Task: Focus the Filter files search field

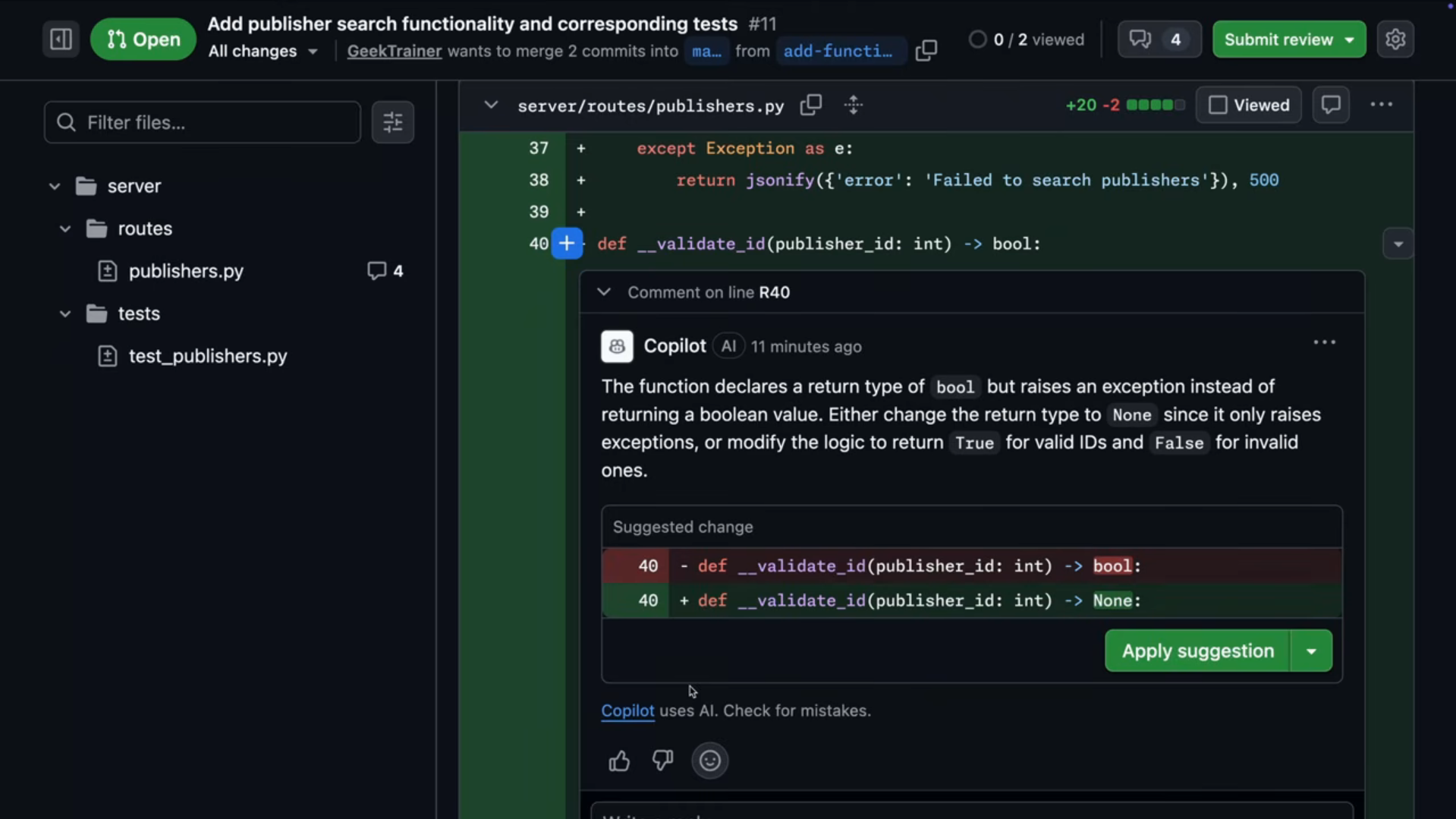Action: (203, 122)
